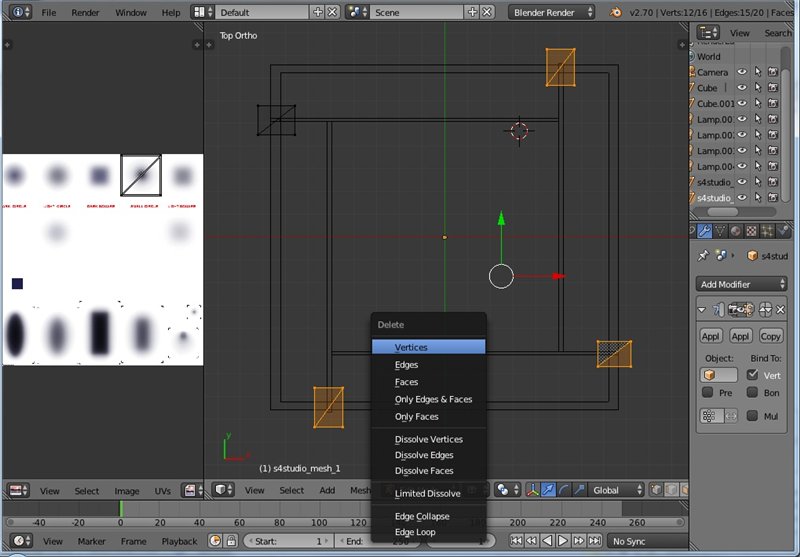This screenshot has width=800, height=557.
Task: Expand the Global transform orientation dropdown
Action: pos(617,490)
